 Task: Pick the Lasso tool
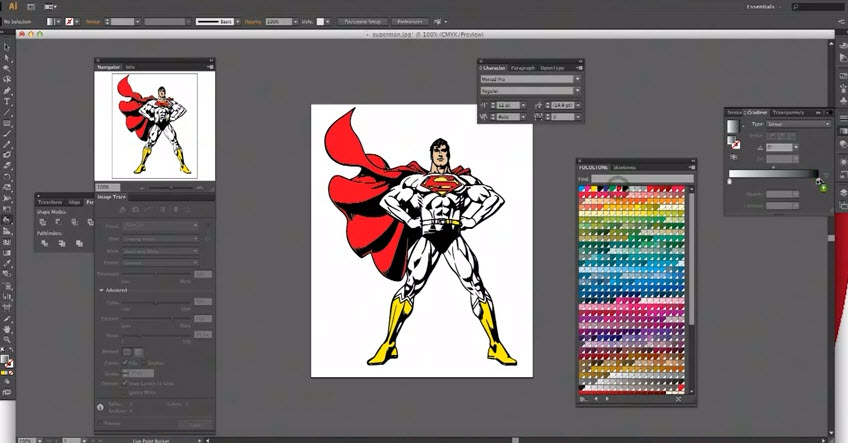pos(7,80)
